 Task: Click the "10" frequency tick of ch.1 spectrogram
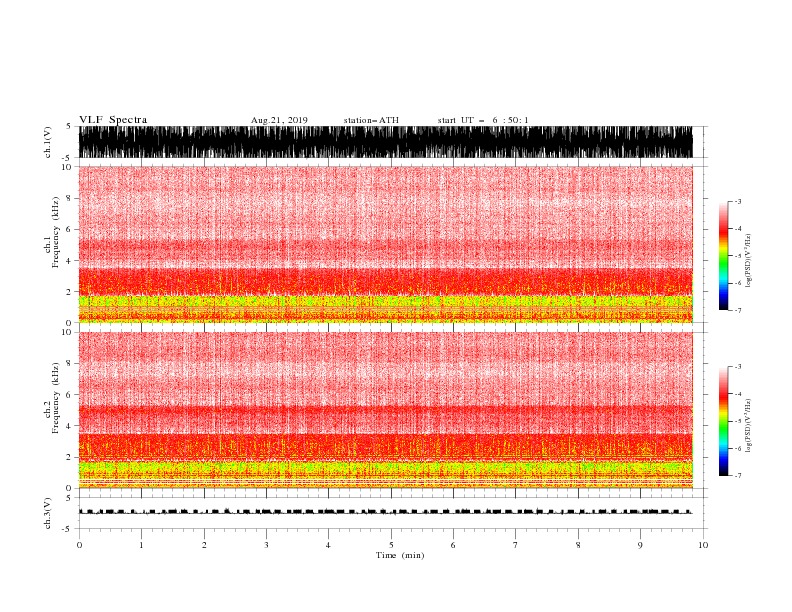67,167
